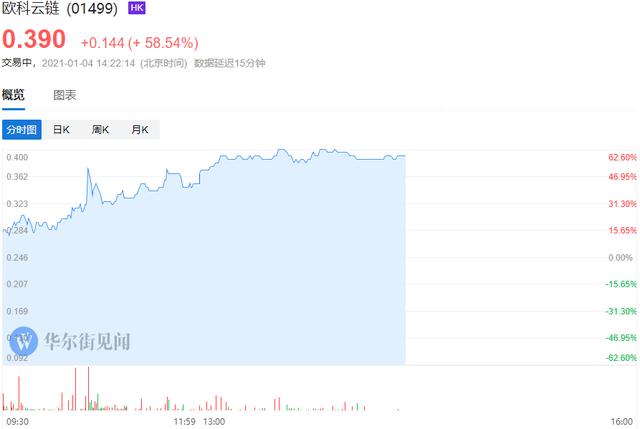This screenshot has height=429, width=640.
Task: Click the 16:00 time axis marker
Action: tap(622, 422)
